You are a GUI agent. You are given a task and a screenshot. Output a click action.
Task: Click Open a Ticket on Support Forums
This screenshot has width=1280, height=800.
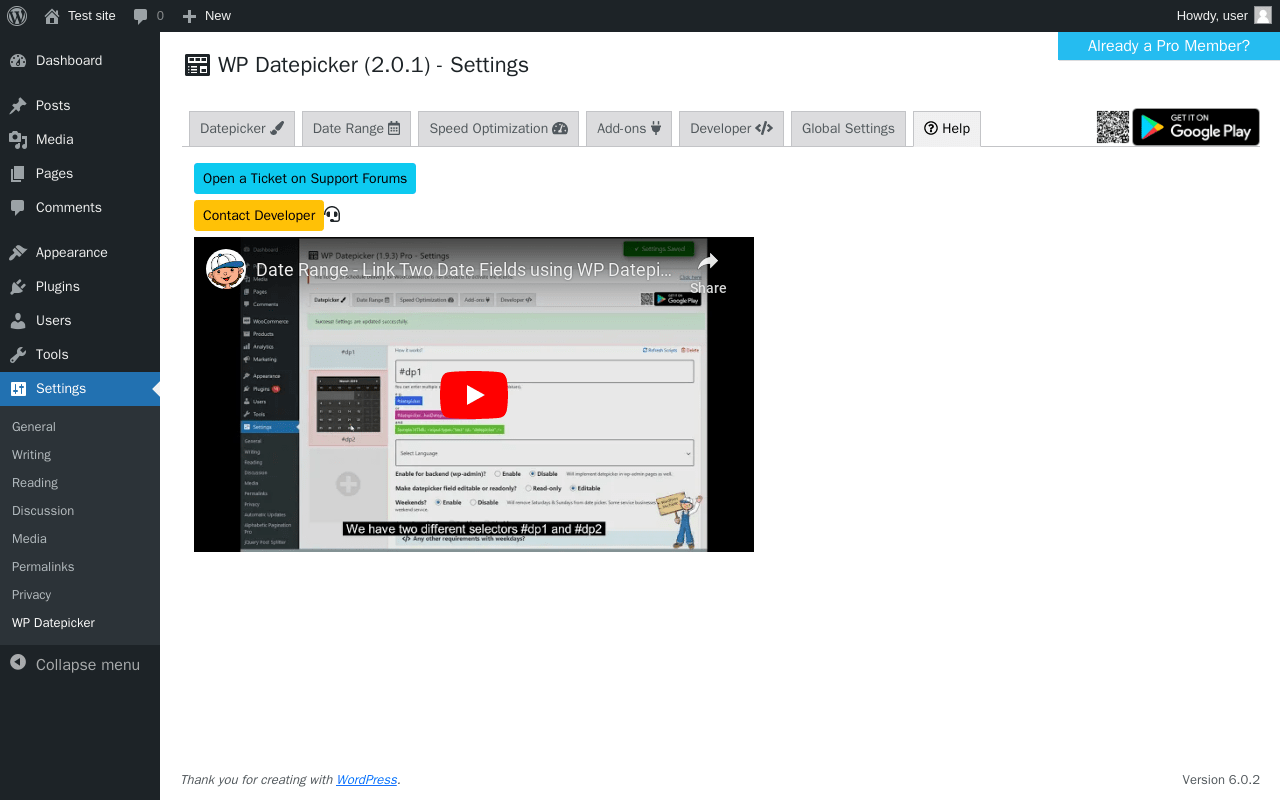pyautogui.click(x=305, y=179)
